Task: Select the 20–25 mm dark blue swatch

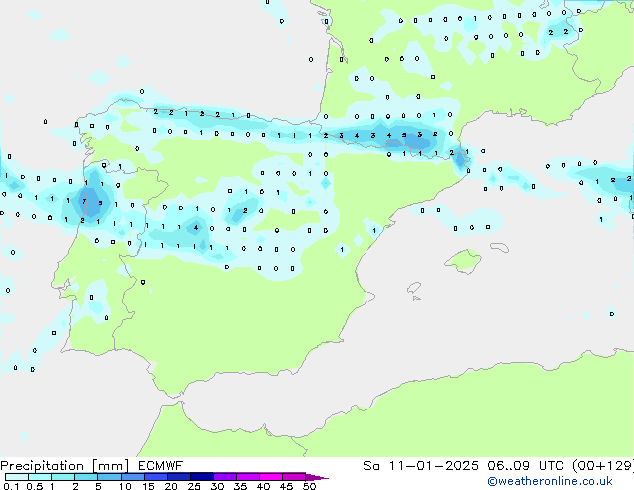Action: coord(178,477)
